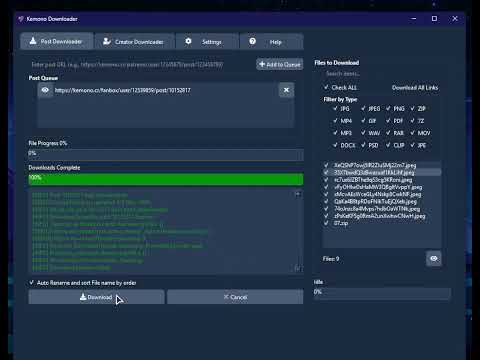Click the green 100% downloads progress bar
This screenshot has height=360, width=480.
[166, 179]
